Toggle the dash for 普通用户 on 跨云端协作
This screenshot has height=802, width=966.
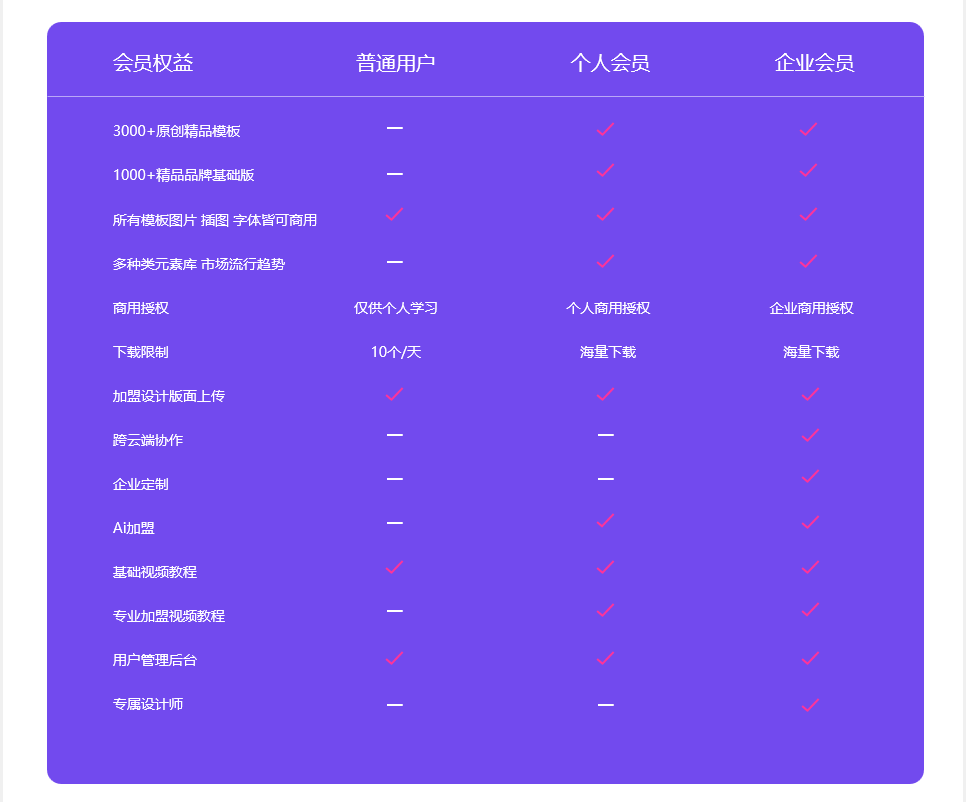click(x=395, y=438)
